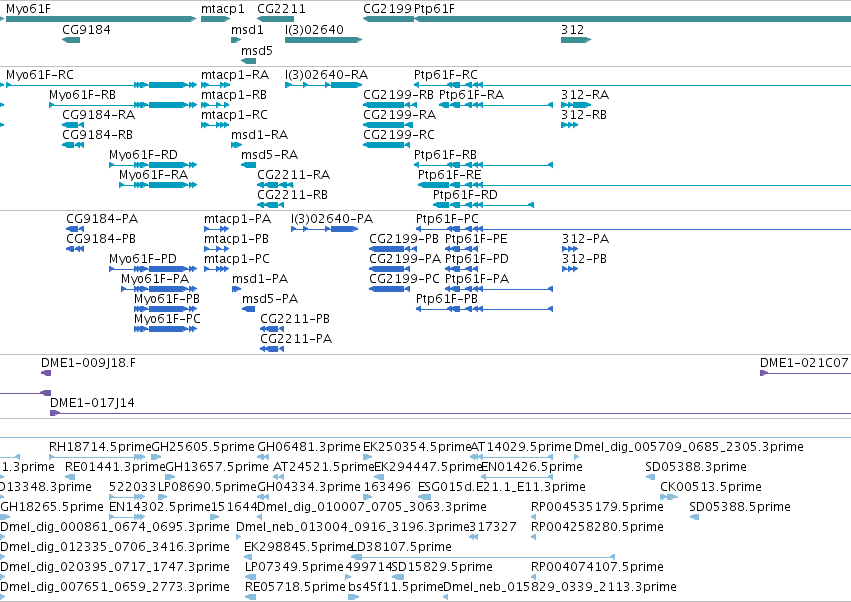Click the Ptp61F-RE transcript label
Viewport: 851px width, 602px height.
[449, 175]
